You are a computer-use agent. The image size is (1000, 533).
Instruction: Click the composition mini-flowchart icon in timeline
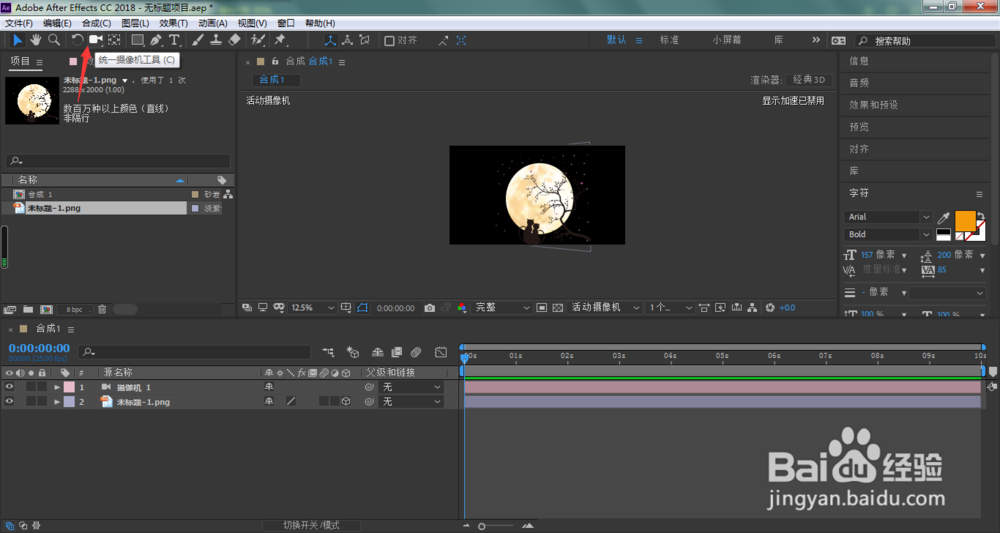pos(328,352)
